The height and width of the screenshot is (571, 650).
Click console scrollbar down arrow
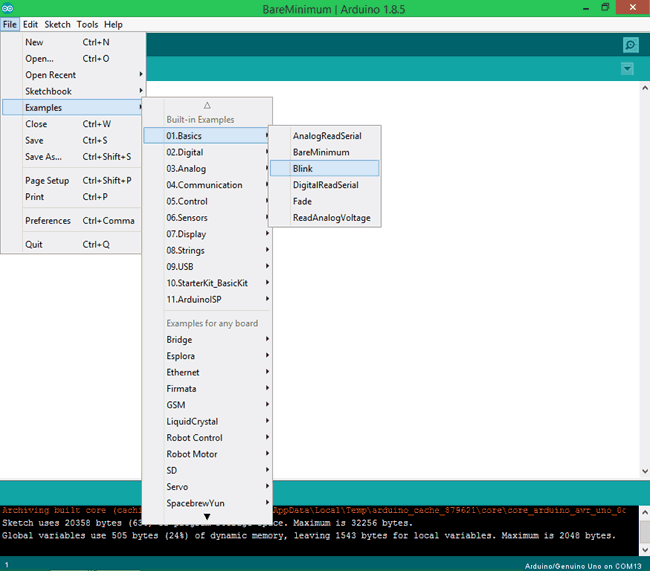coord(645,550)
